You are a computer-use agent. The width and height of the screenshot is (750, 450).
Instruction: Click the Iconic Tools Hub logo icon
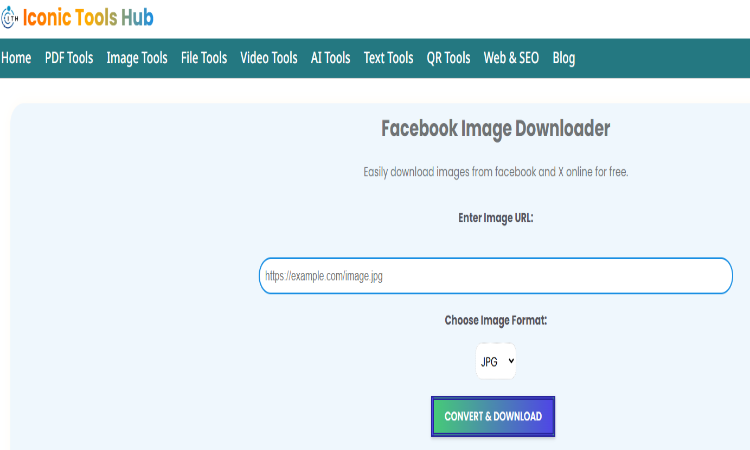pos(10,18)
